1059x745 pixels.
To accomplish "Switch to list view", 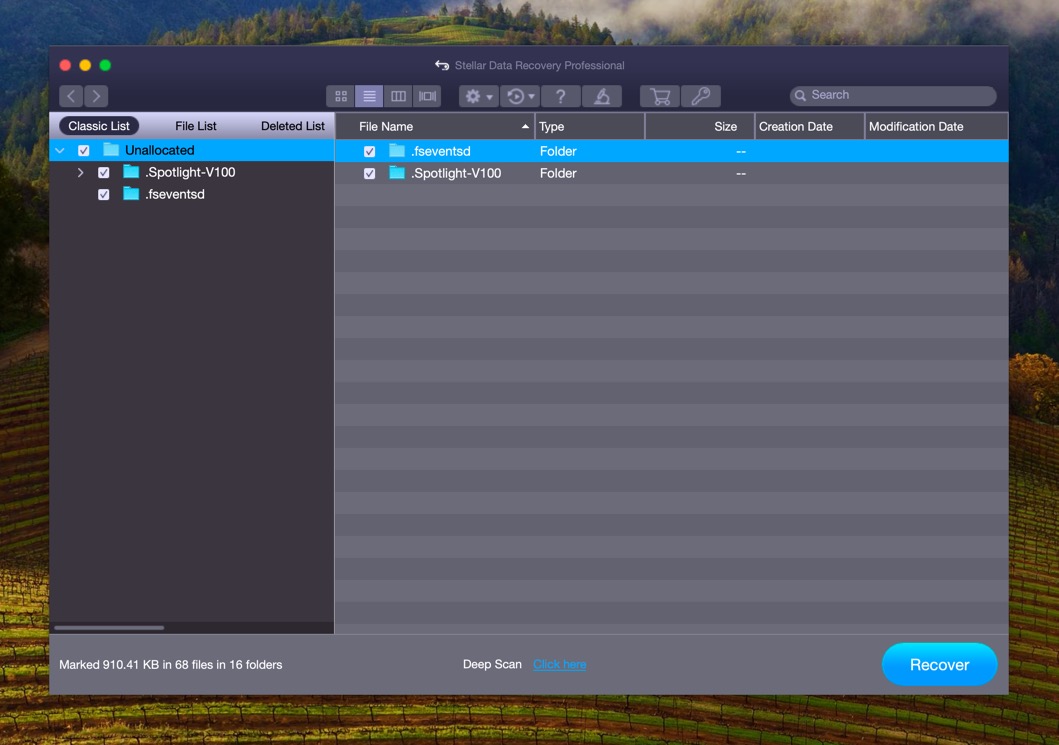I will click(x=369, y=96).
